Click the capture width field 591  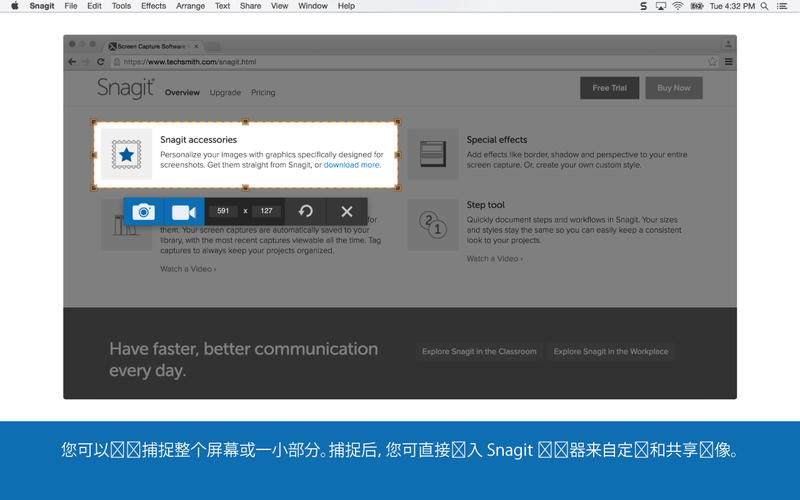223,211
